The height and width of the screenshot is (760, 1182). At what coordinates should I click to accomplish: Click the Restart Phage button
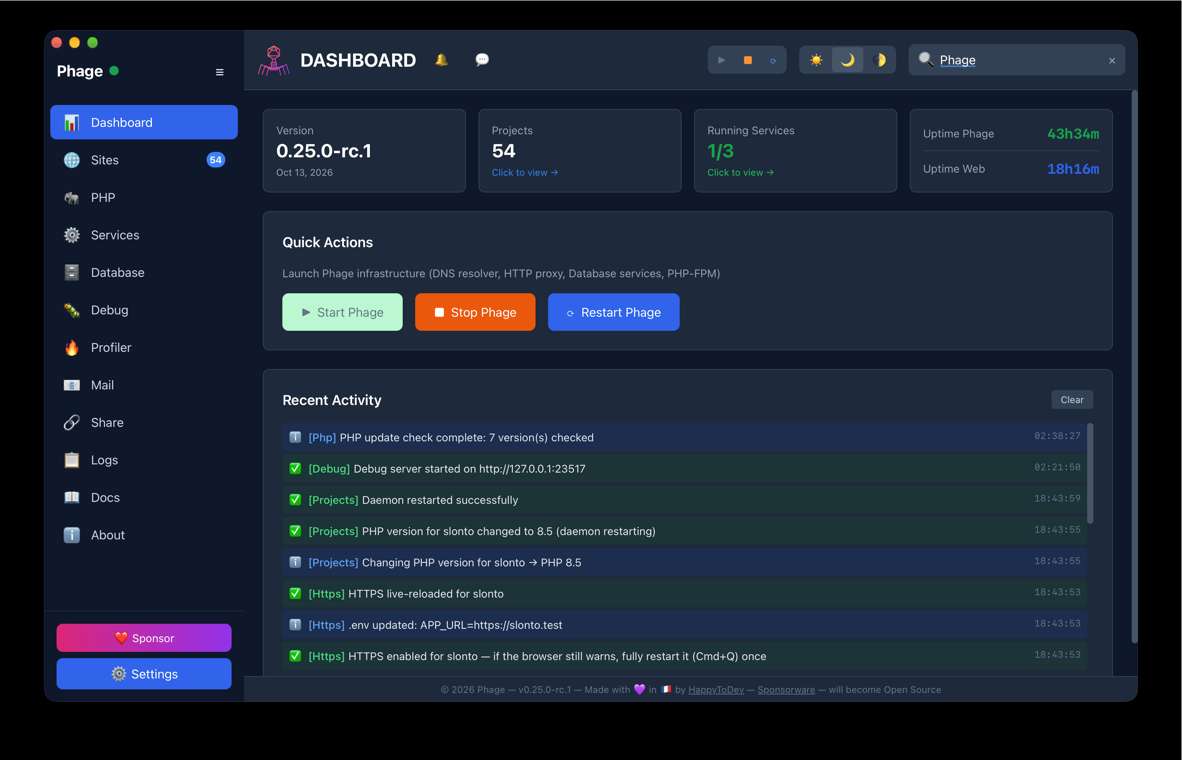click(614, 312)
